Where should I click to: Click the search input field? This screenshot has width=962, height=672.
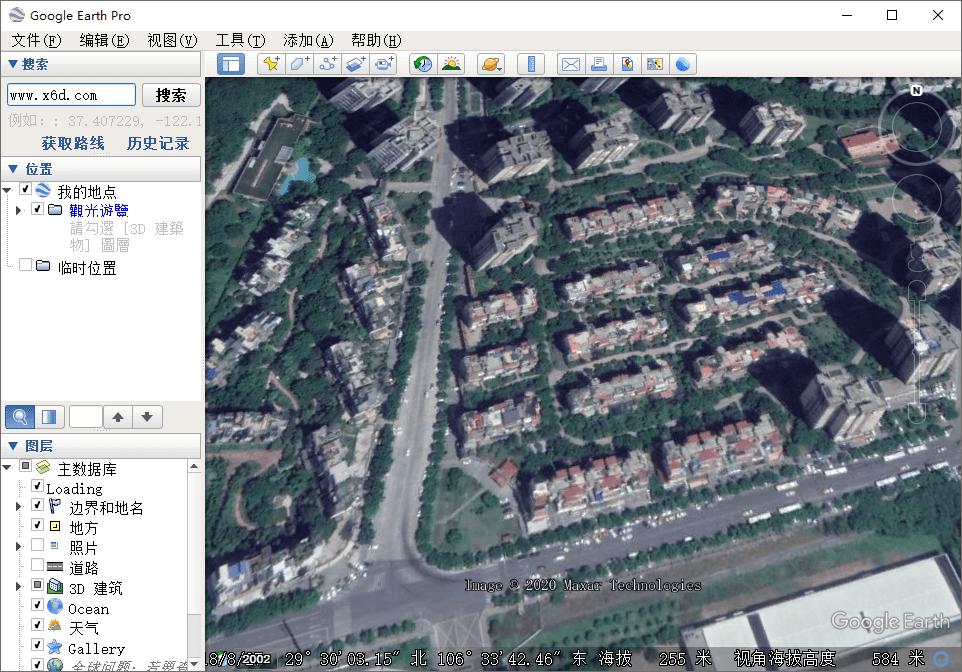click(71, 95)
